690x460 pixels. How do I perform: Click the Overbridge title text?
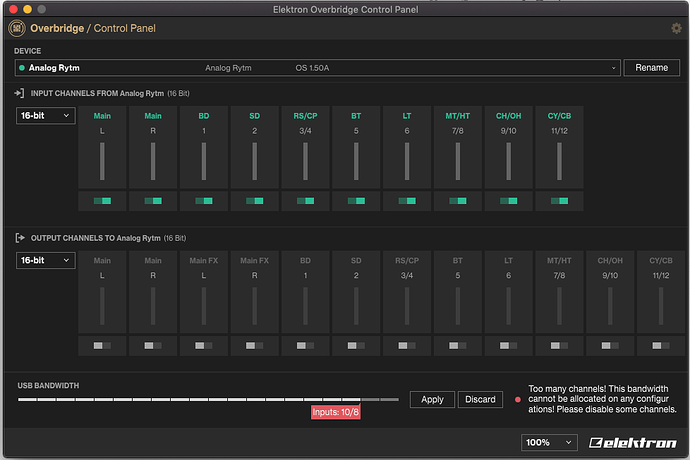[57, 29]
